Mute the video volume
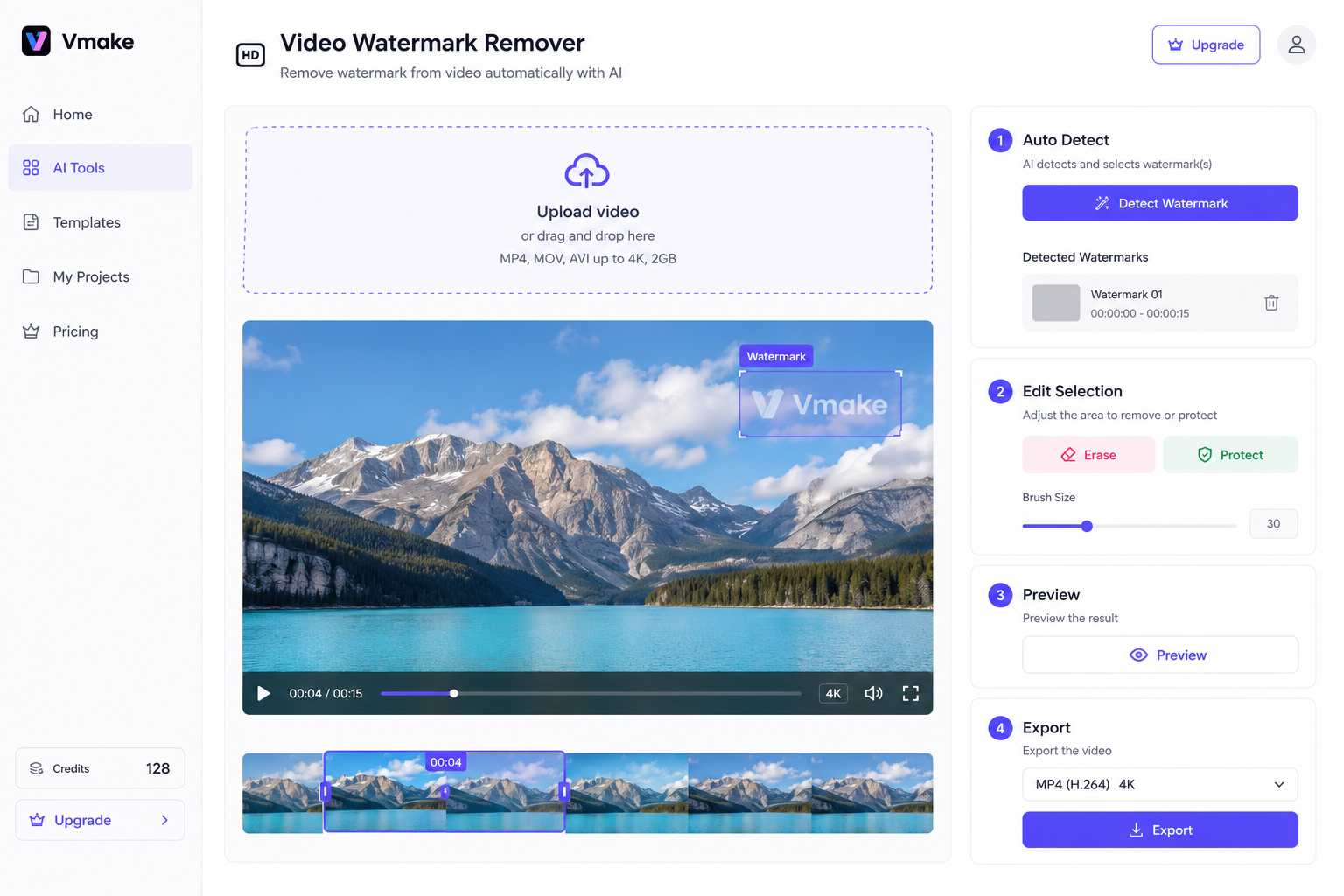Screen dimensions: 1344x896 click(873, 694)
